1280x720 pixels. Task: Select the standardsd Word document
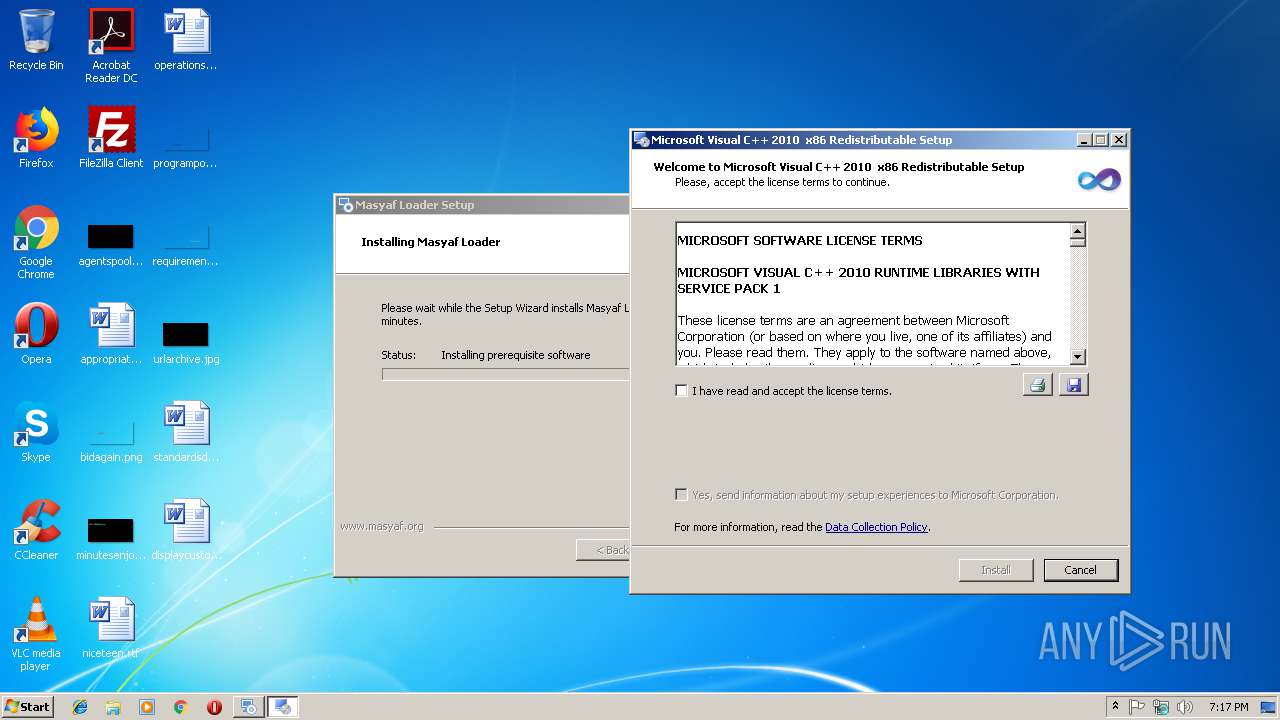click(186, 432)
